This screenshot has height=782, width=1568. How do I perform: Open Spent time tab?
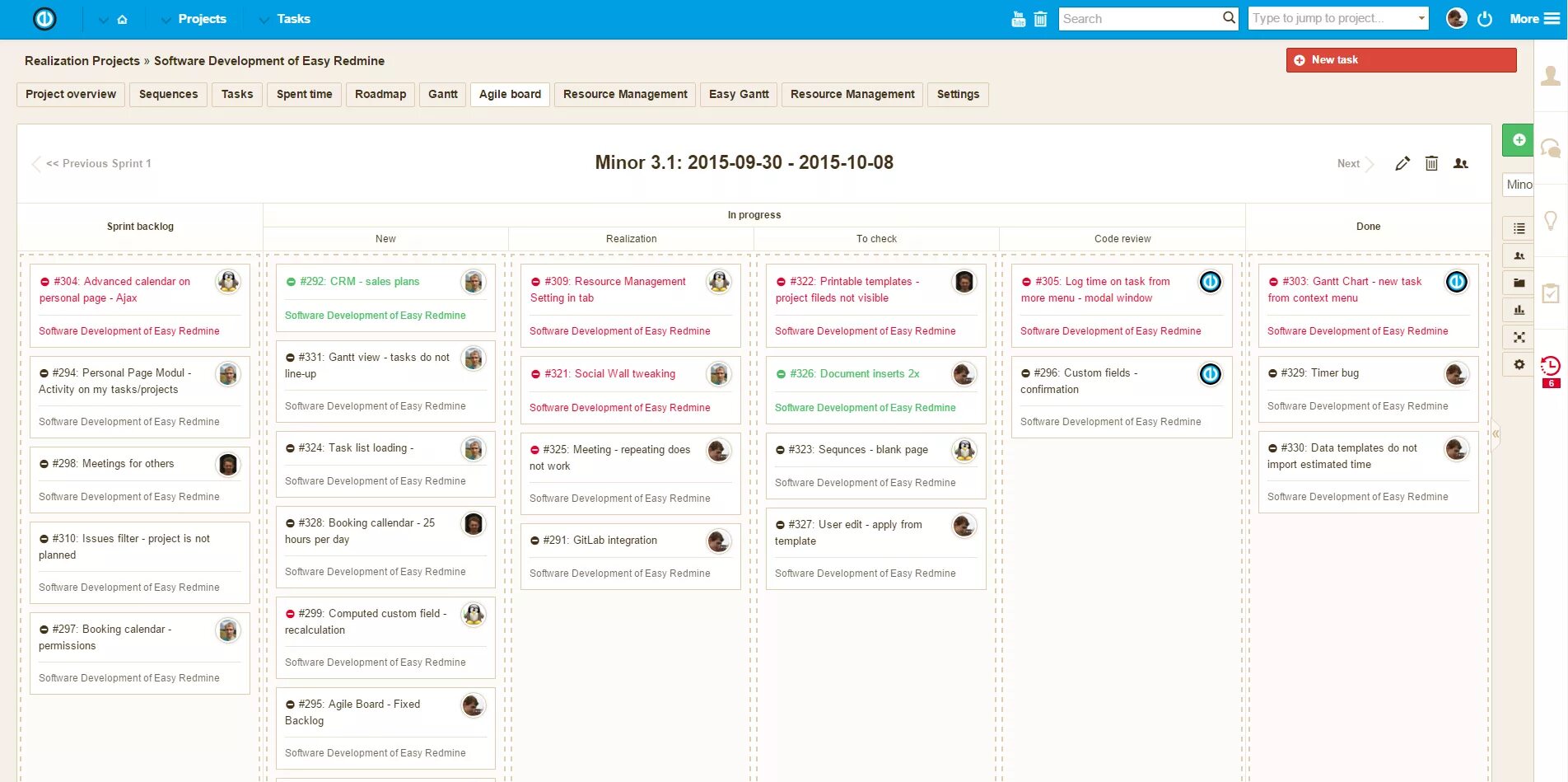pyautogui.click(x=305, y=94)
